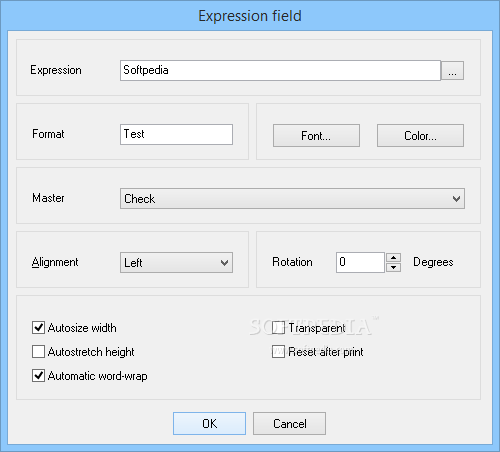Click into the Expression text field

[280, 70]
